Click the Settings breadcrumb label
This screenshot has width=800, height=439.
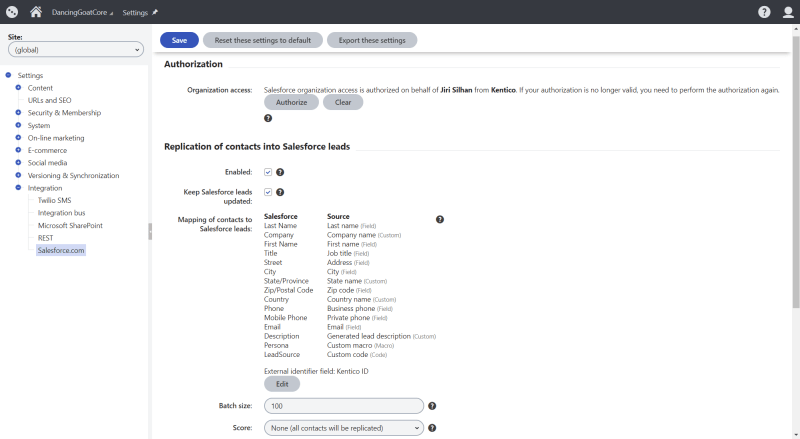pos(135,12)
